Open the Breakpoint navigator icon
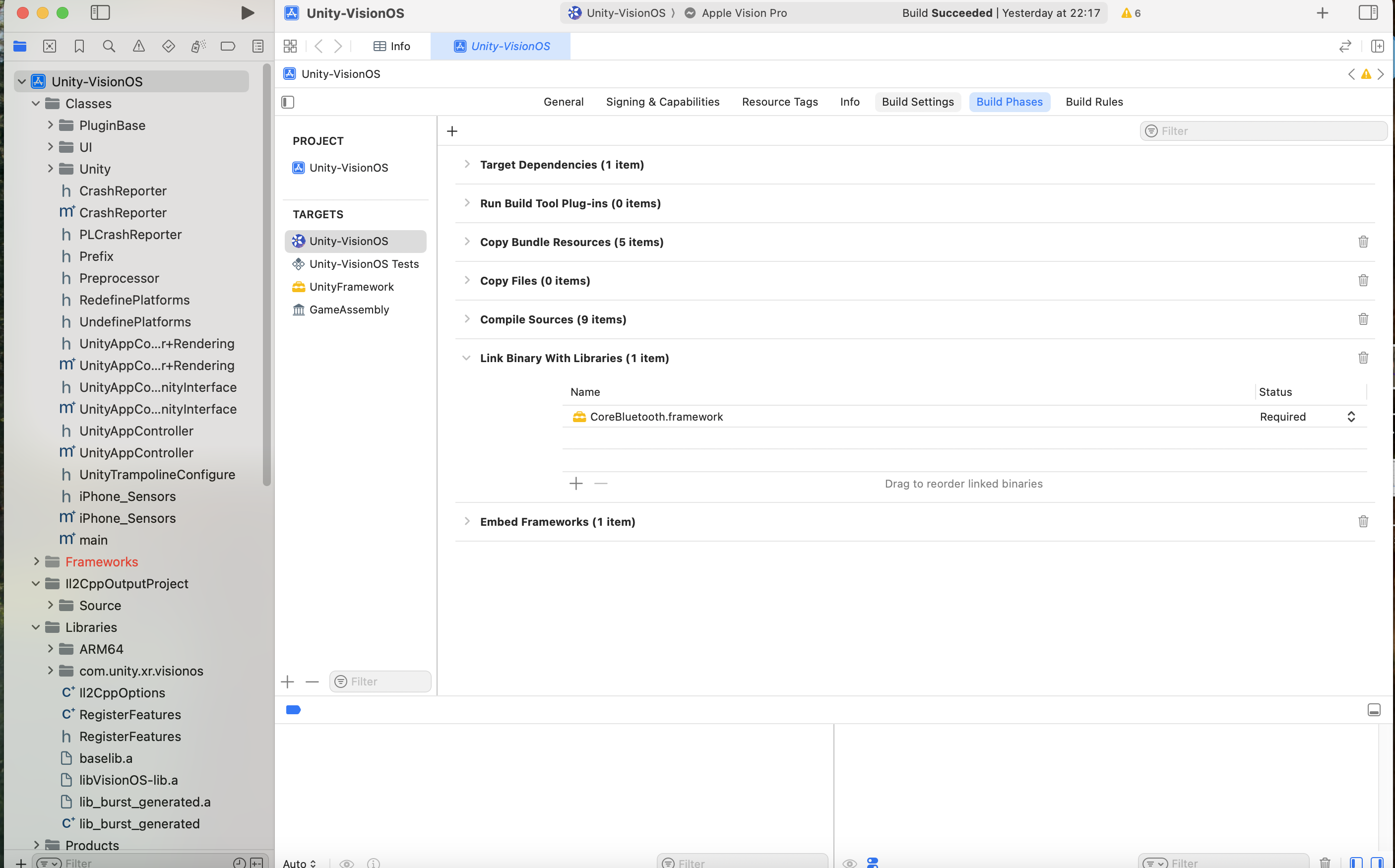The image size is (1395, 868). coord(228,47)
